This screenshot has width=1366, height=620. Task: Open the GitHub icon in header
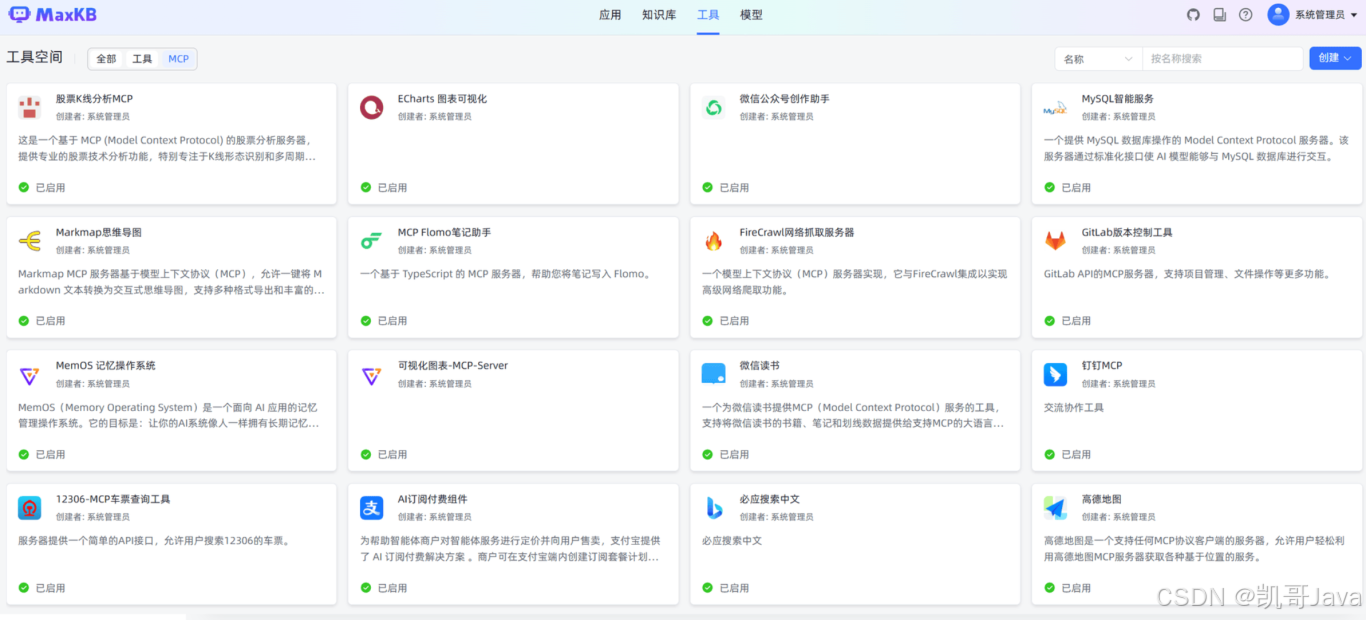pos(1193,15)
